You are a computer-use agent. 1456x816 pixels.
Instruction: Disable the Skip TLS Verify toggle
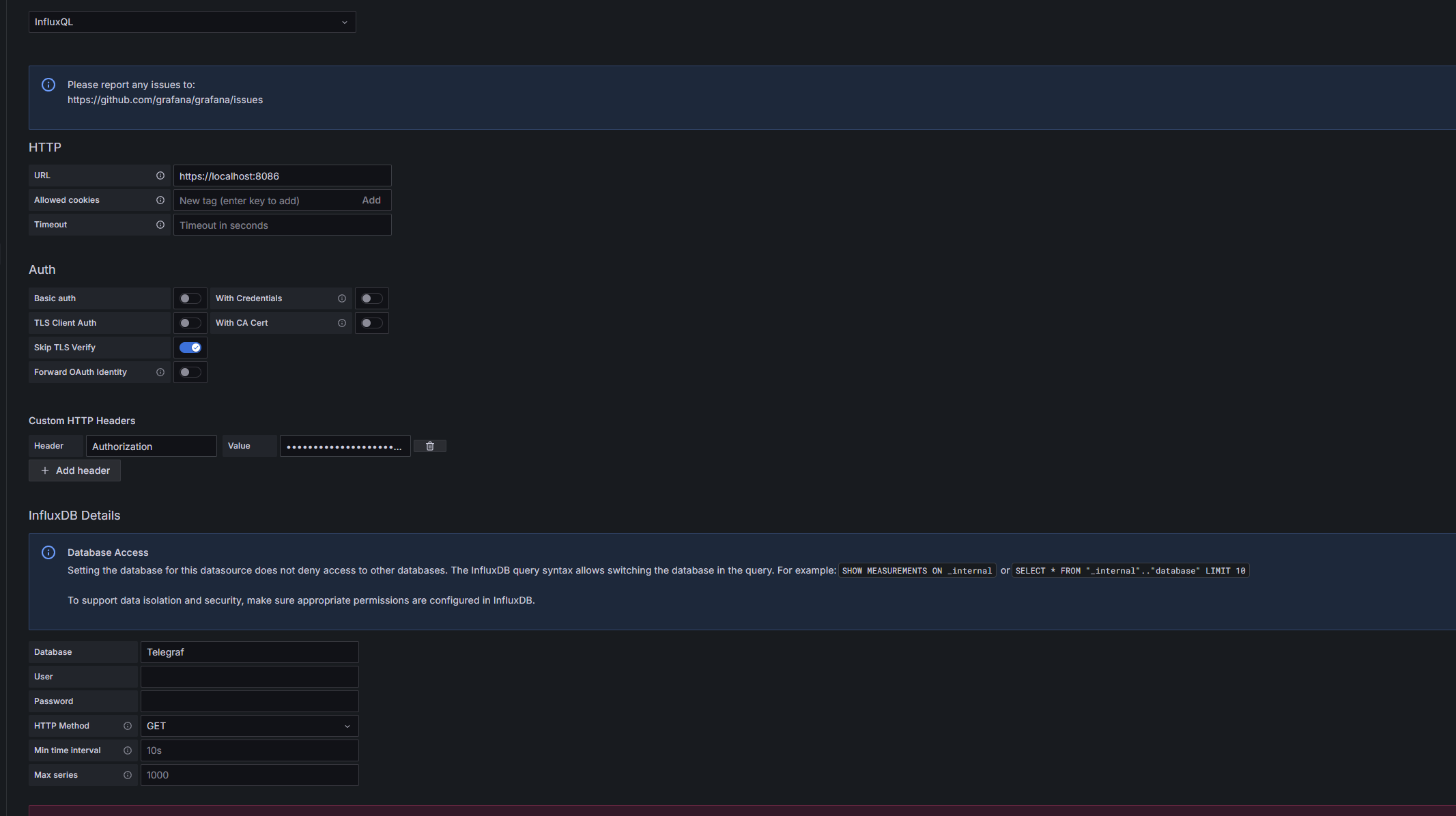(190, 348)
